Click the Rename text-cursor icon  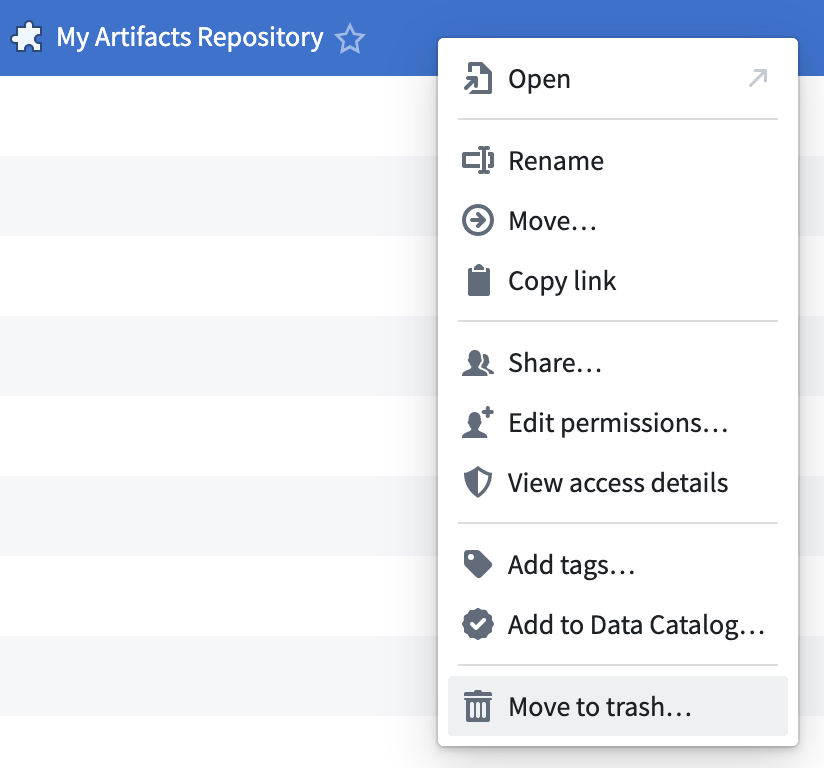click(478, 160)
